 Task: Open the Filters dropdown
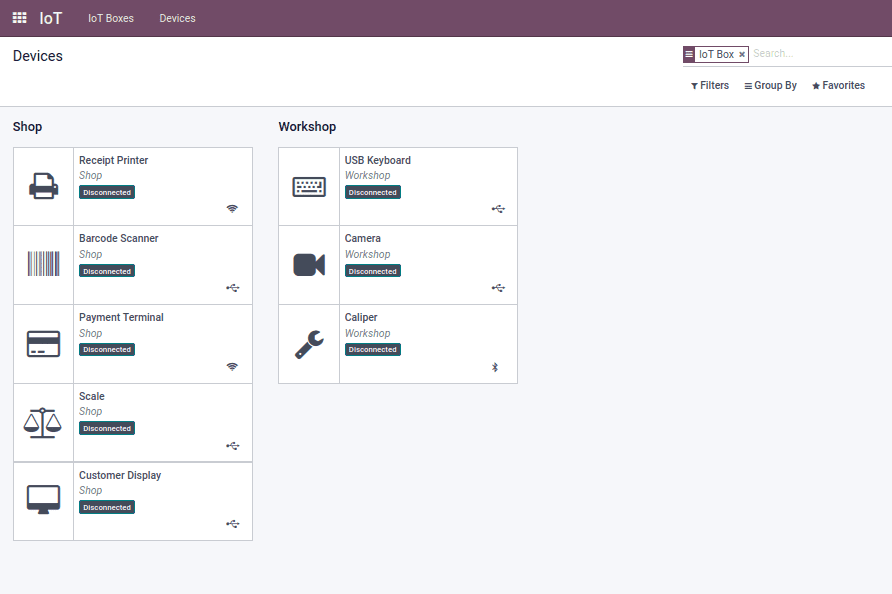(x=710, y=85)
